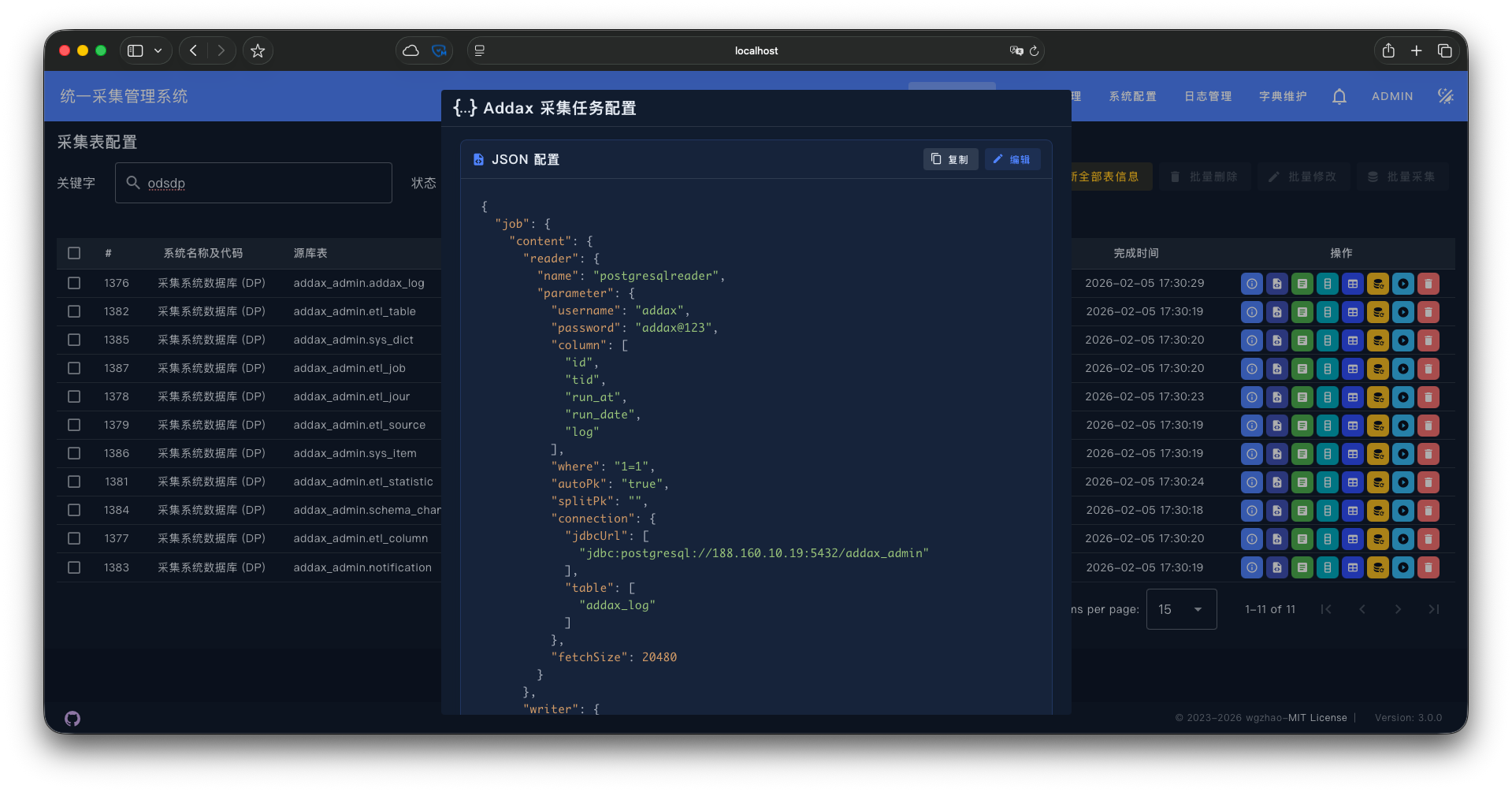Check the box for row 1385

[74, 340]
